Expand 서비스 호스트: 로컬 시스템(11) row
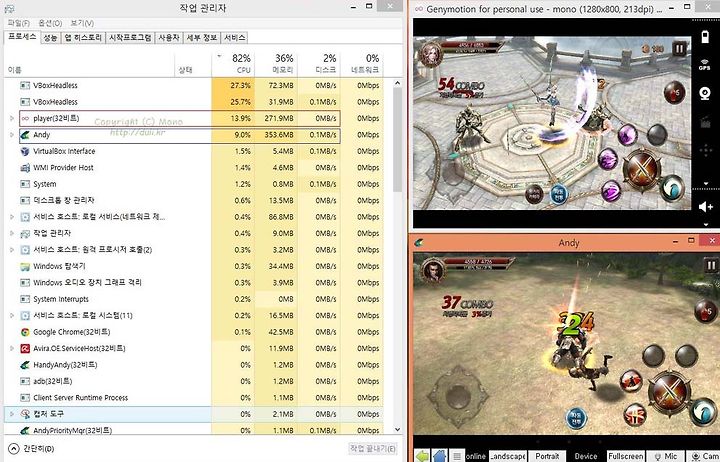The height and width of the screenshot is (462, 720). pyautogui.click(x=12, y=316)
